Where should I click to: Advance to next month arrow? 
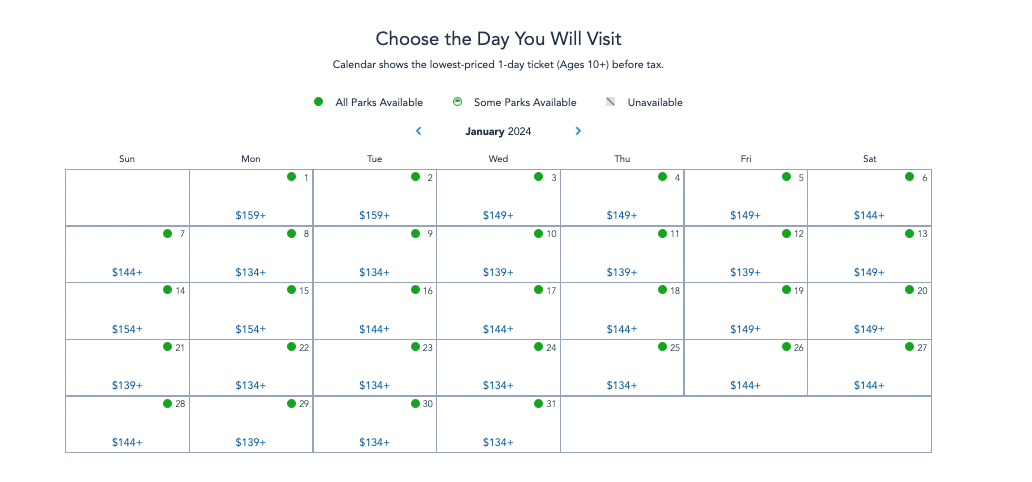[x=578, y=131]
